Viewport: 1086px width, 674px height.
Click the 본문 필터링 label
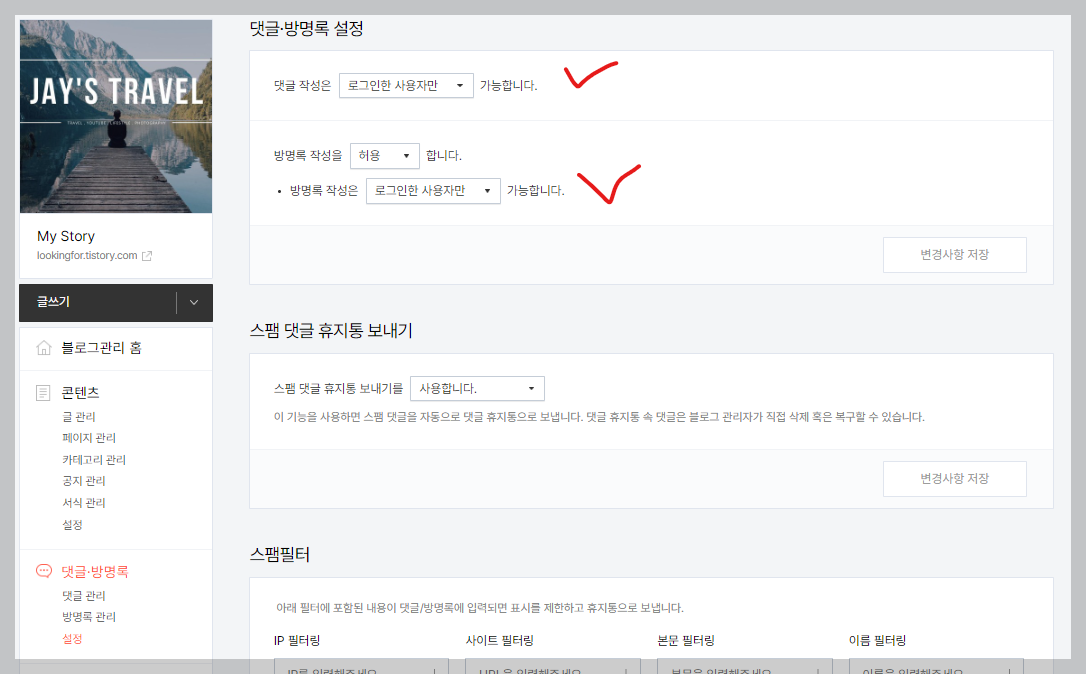(x=686, y=641)
